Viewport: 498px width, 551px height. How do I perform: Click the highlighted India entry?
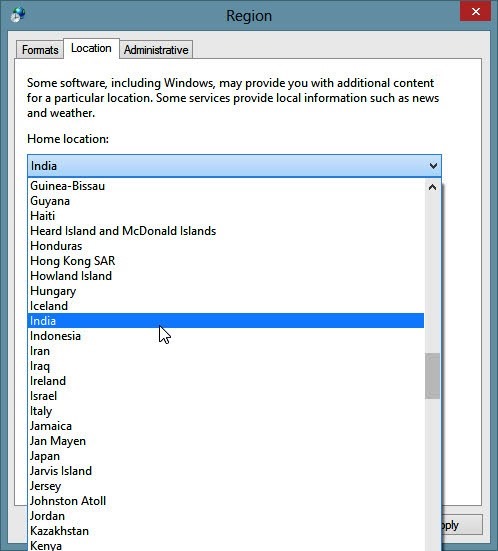click(226, 320)
